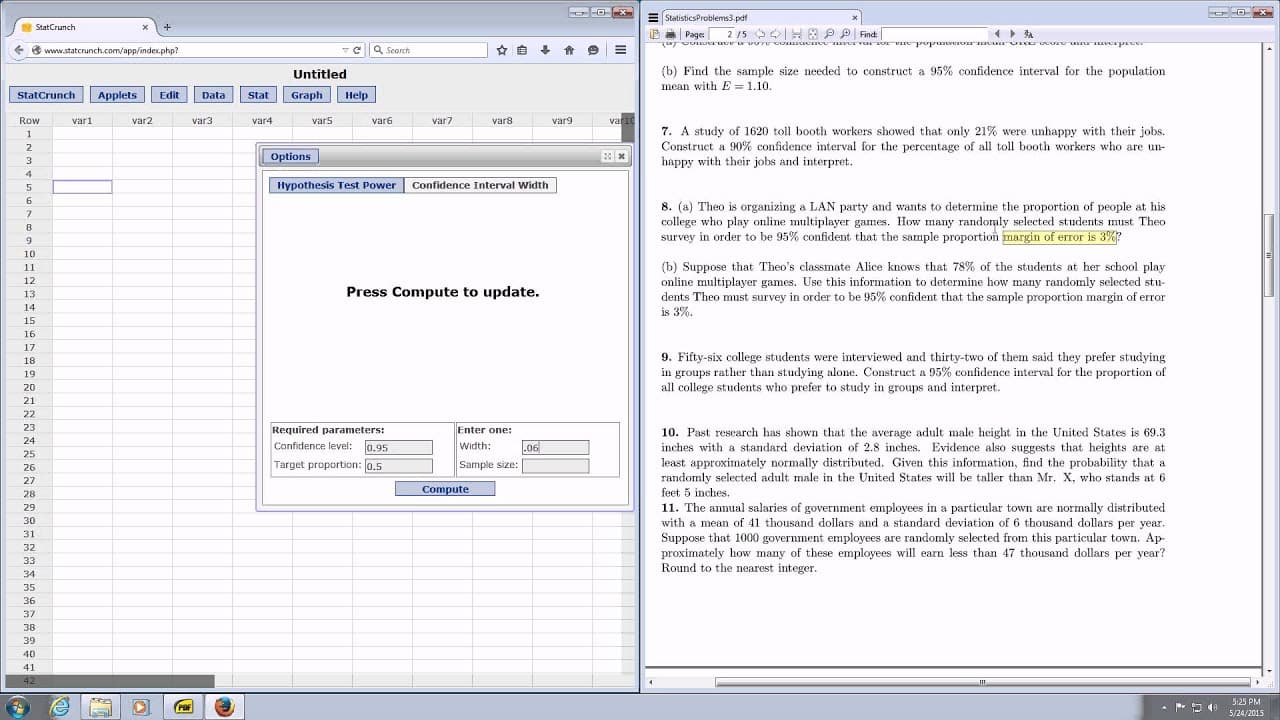Select the var5 column header
The image size is (1280, 720).
[x=322, y=121]
